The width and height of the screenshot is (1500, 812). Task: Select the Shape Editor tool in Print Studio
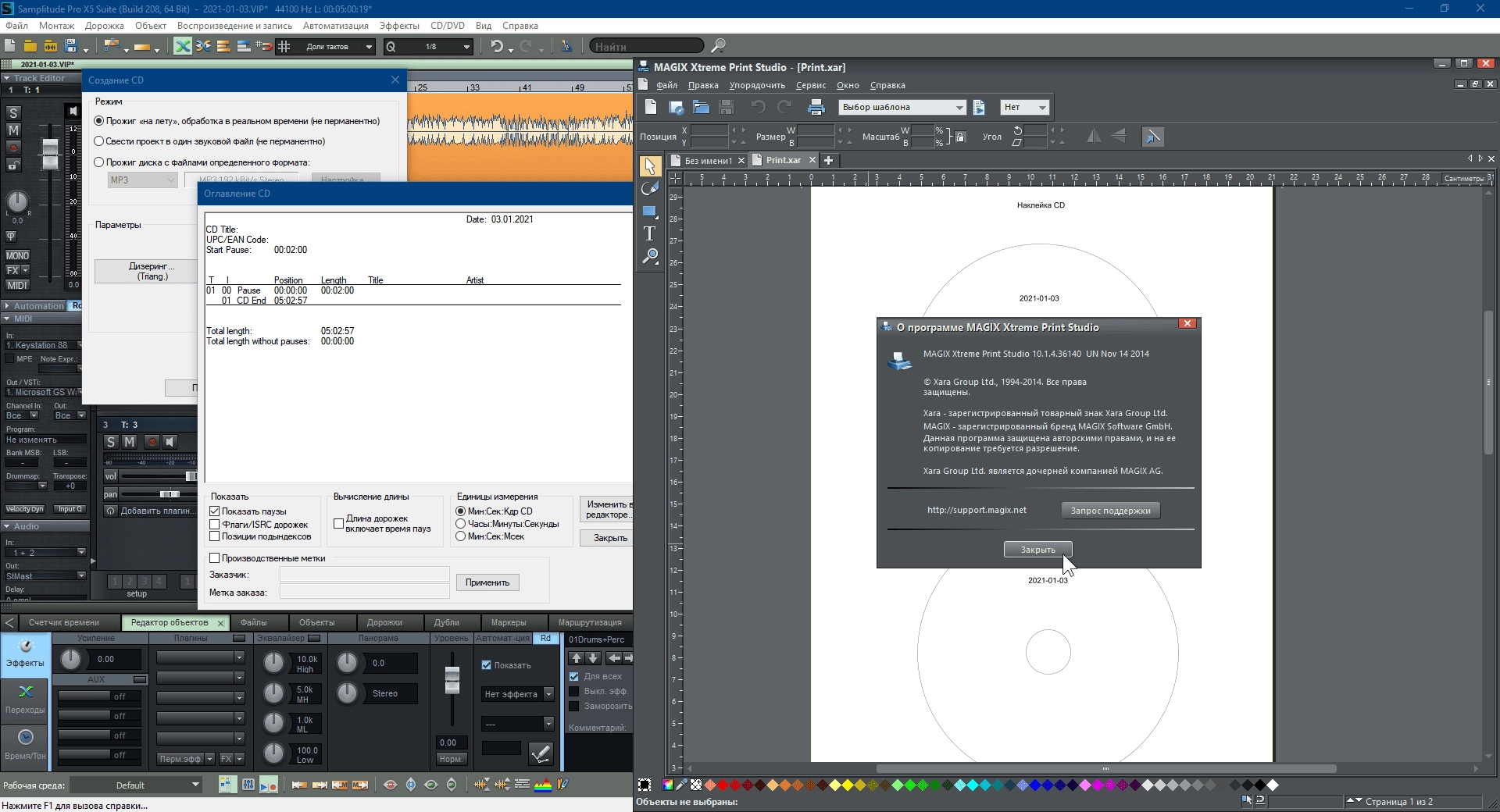coord(649,189)
